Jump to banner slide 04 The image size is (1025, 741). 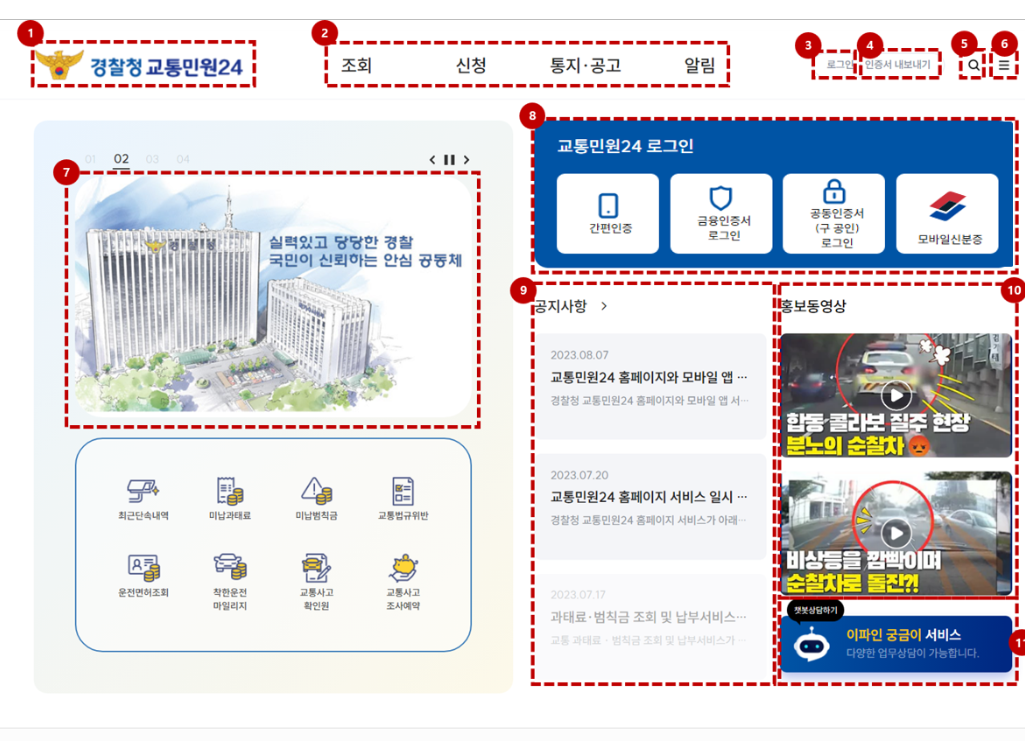pos(183,159)
